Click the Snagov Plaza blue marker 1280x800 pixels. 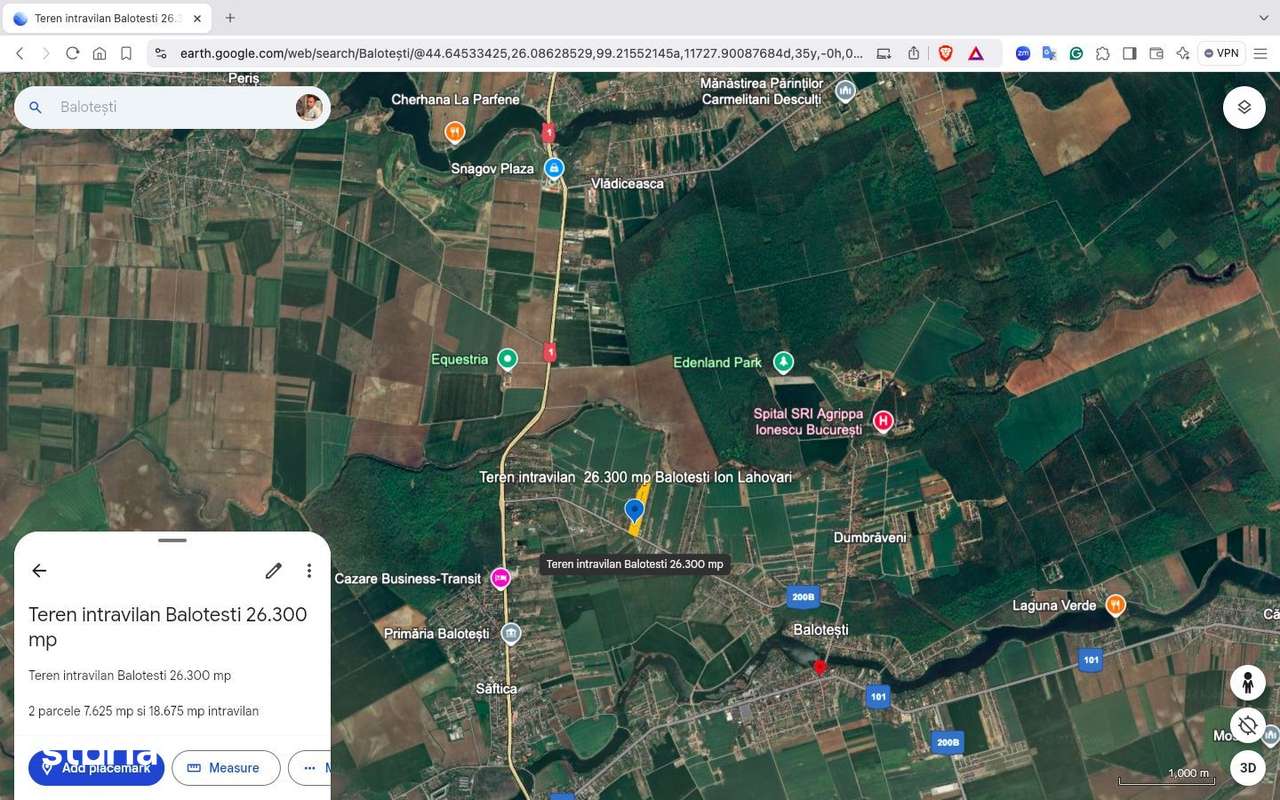pyautogui.click(x=553, y=168)
